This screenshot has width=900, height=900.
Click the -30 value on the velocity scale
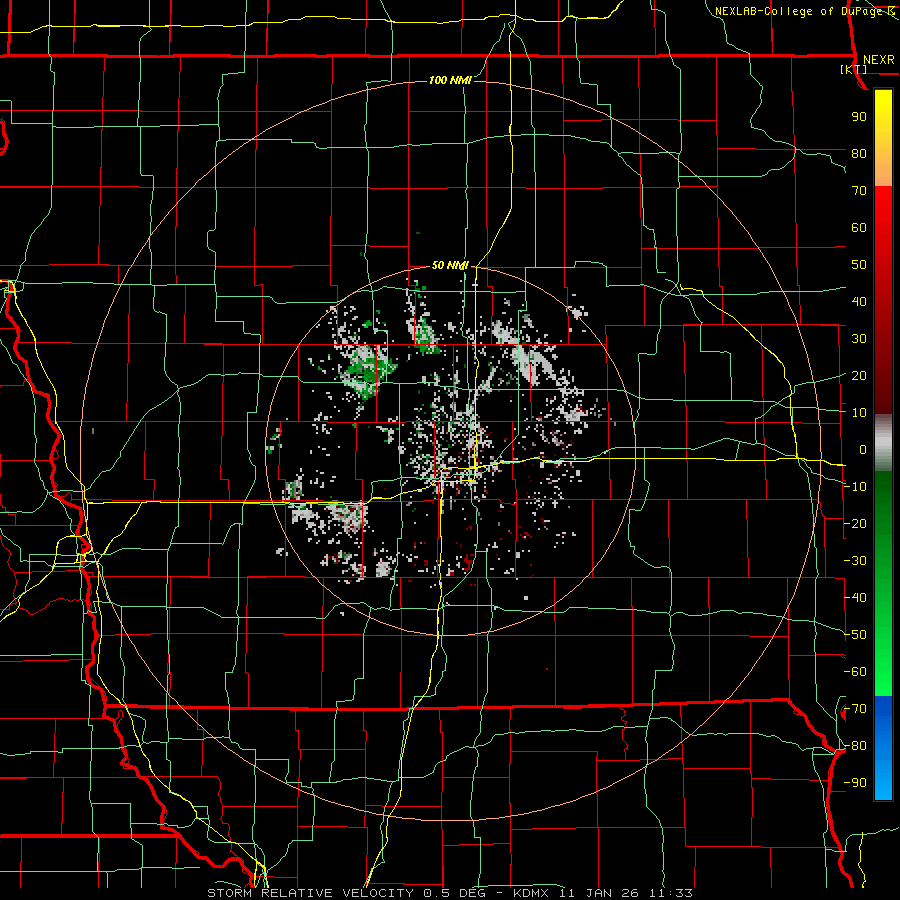click(x=855, y=561)
